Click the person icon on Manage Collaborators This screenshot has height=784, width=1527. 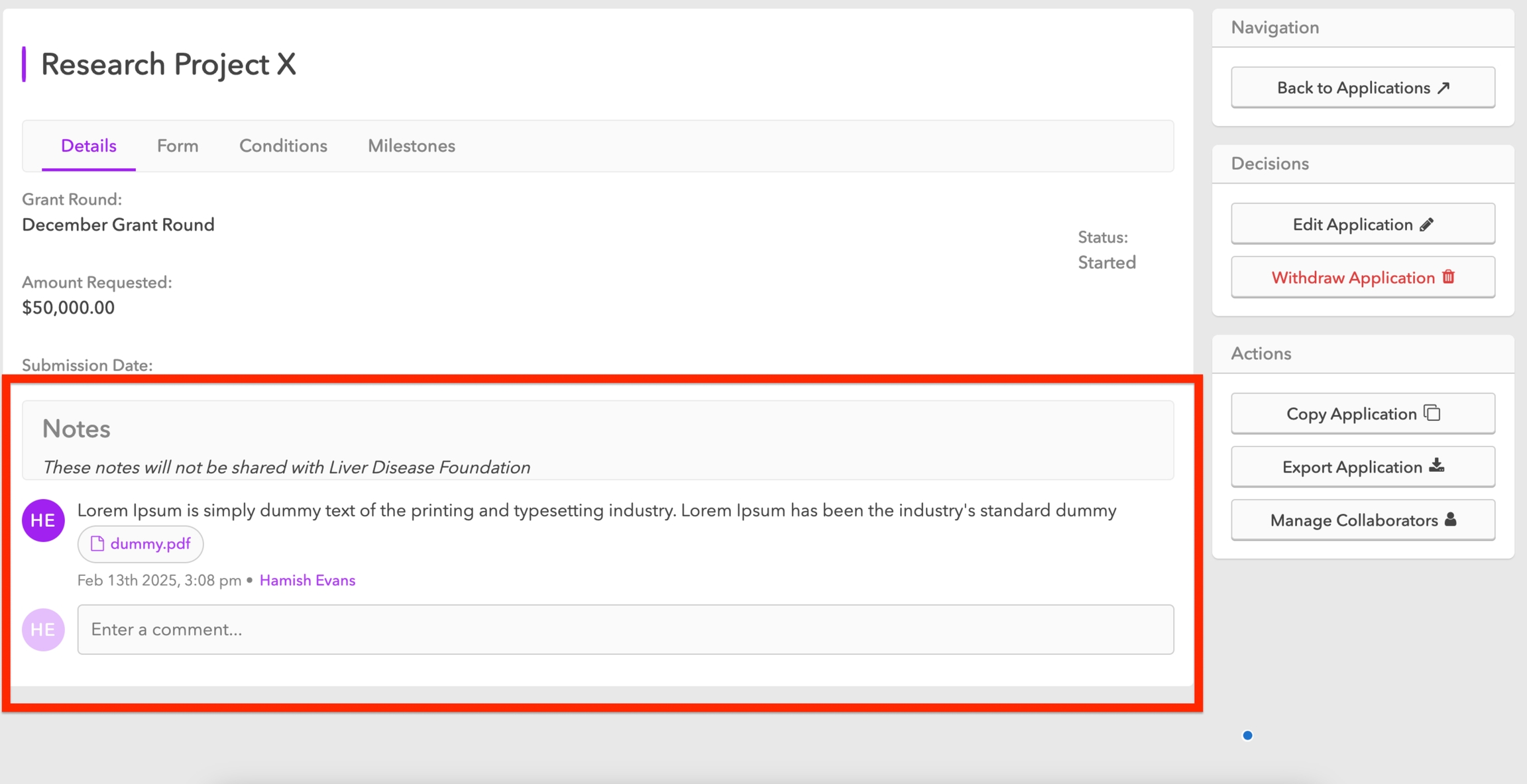[1450, 520]
